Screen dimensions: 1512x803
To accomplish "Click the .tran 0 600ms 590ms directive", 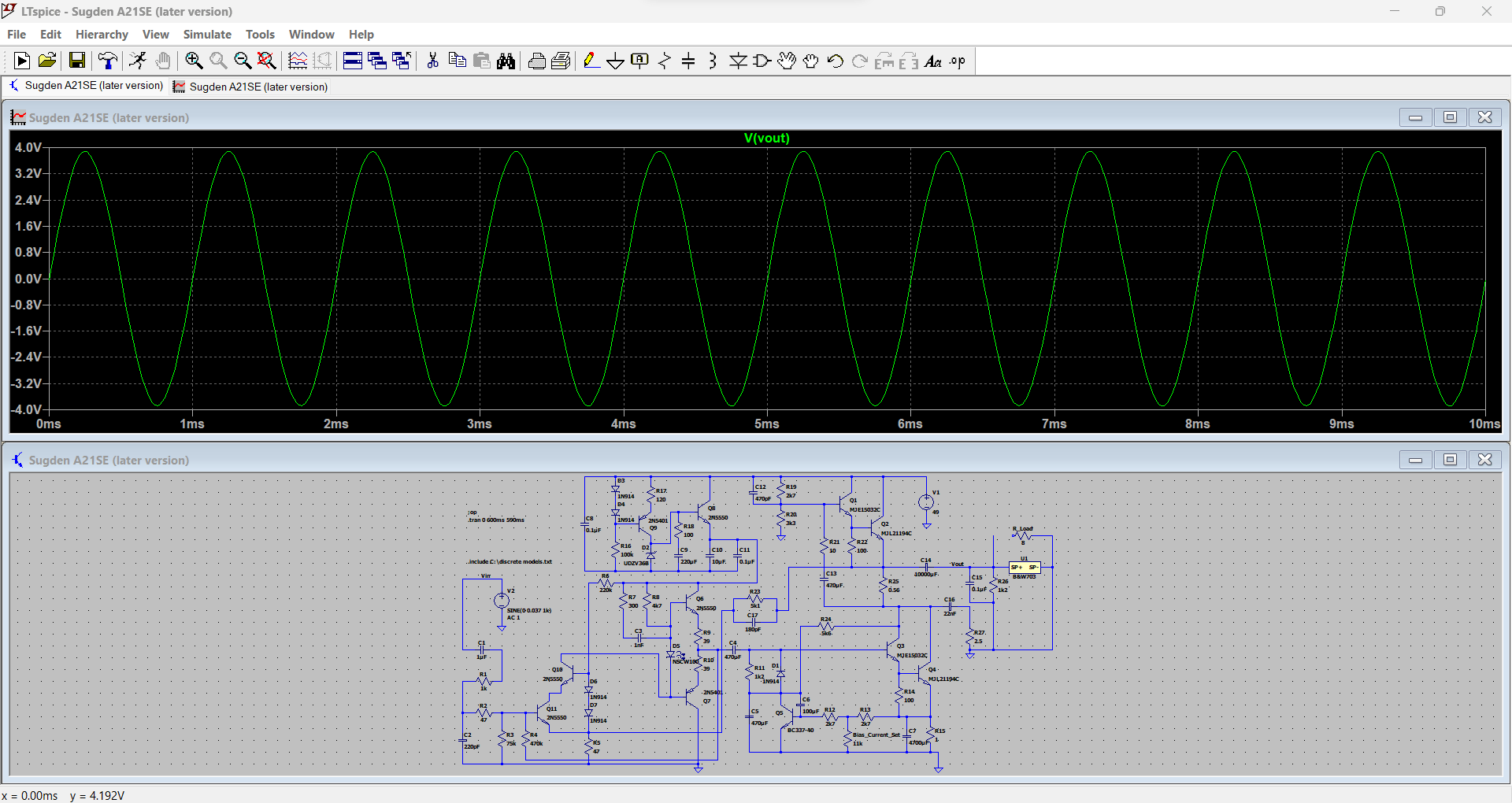I will [496, 520].
